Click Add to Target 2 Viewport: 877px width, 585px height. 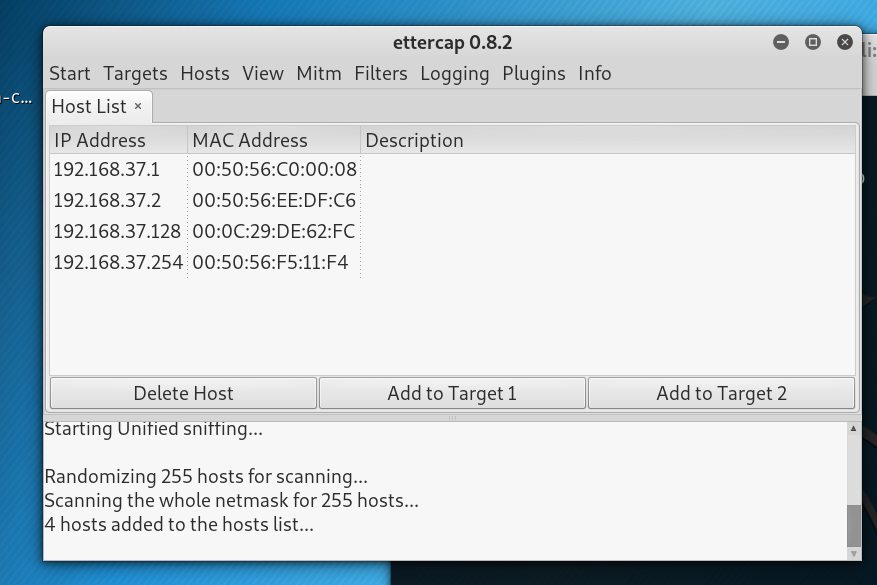click(722, 393)
